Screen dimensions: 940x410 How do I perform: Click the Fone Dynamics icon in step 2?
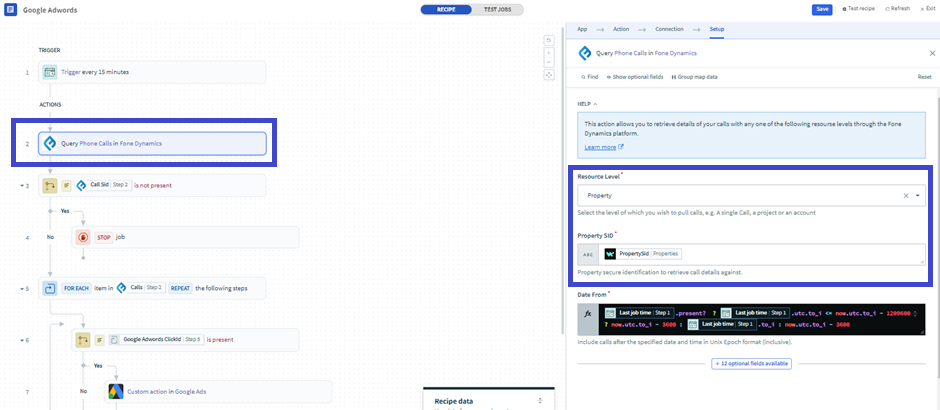coord(50,144)
